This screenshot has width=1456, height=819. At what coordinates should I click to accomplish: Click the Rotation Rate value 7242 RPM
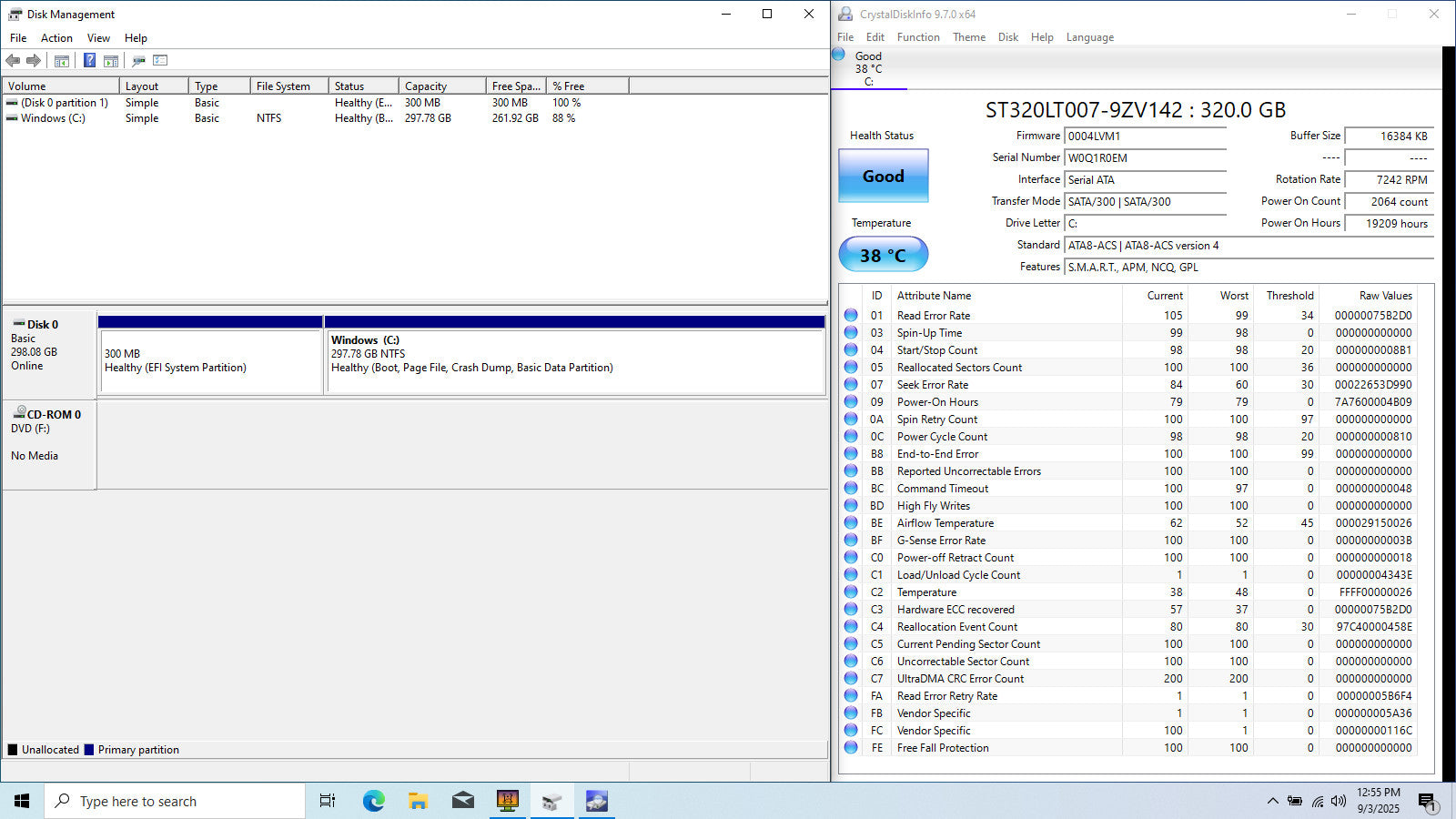(x=1389, y=180)
